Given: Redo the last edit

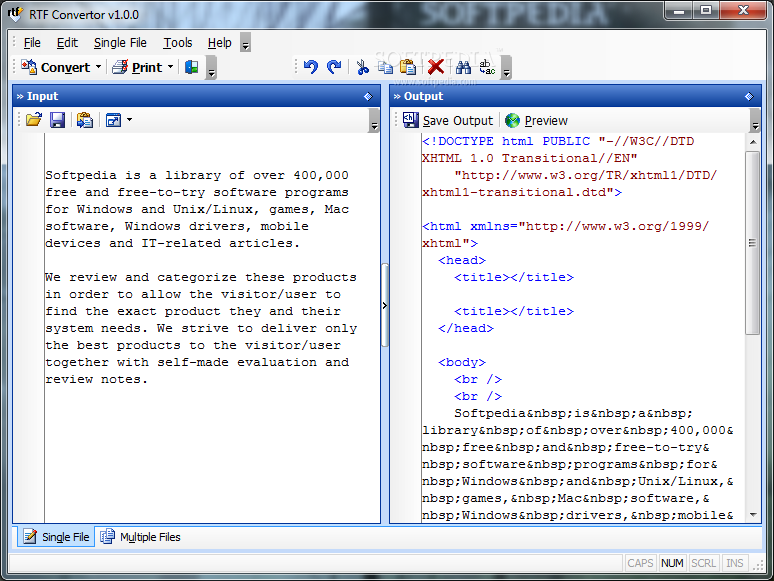Looking at the screenshot, I should [334, 67].
